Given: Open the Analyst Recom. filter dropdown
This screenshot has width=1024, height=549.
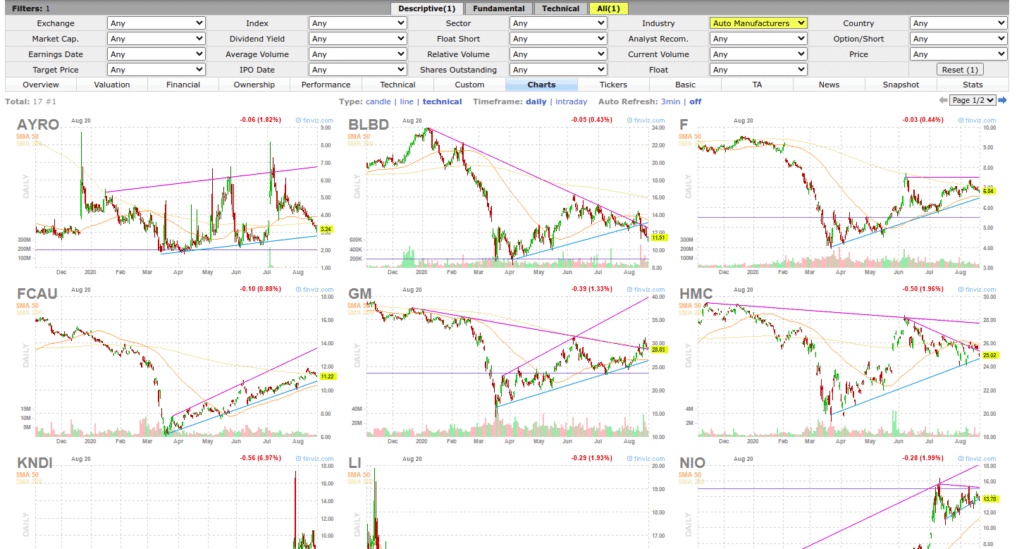Looking at the screenshot, I should click(x=758, y=39).
